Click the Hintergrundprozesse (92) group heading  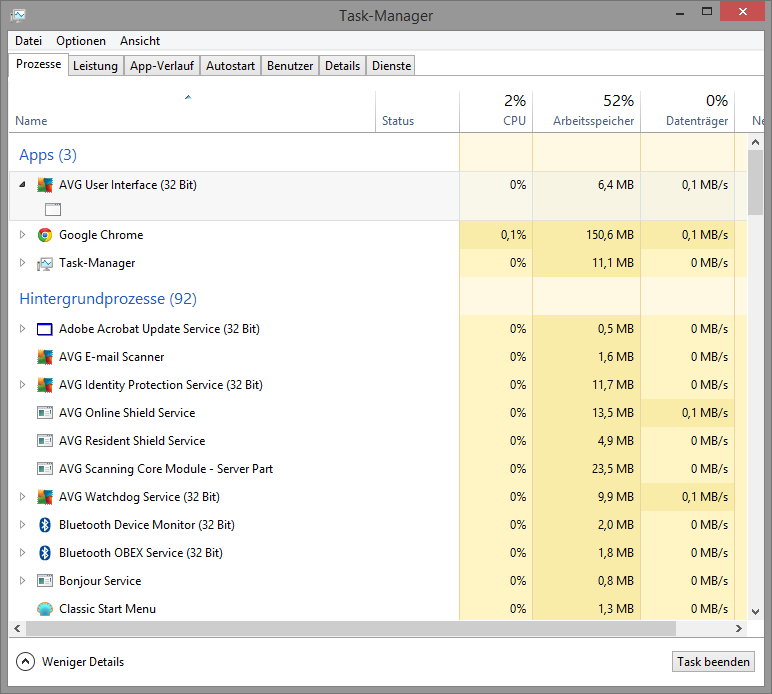108,299
